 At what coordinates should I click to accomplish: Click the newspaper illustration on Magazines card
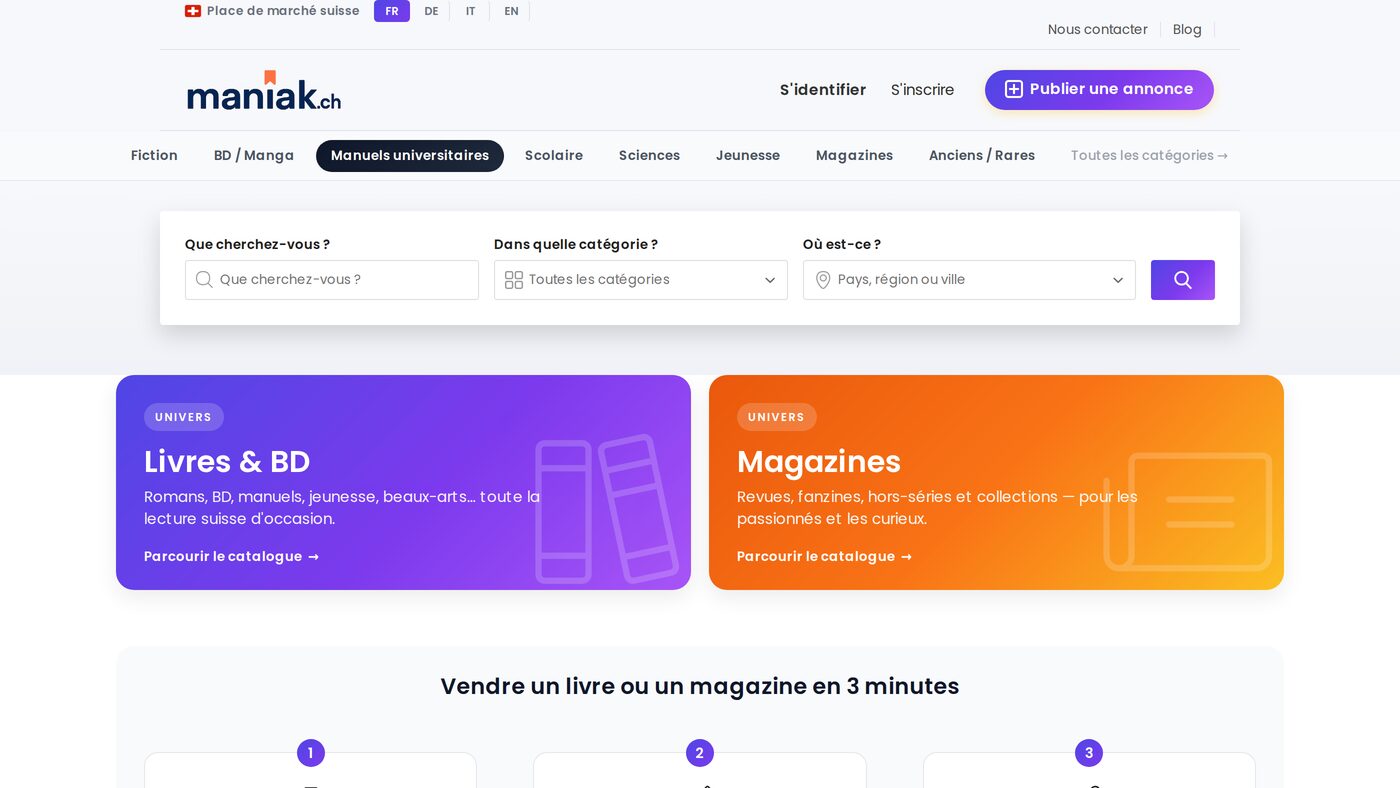coord(1188,511)
